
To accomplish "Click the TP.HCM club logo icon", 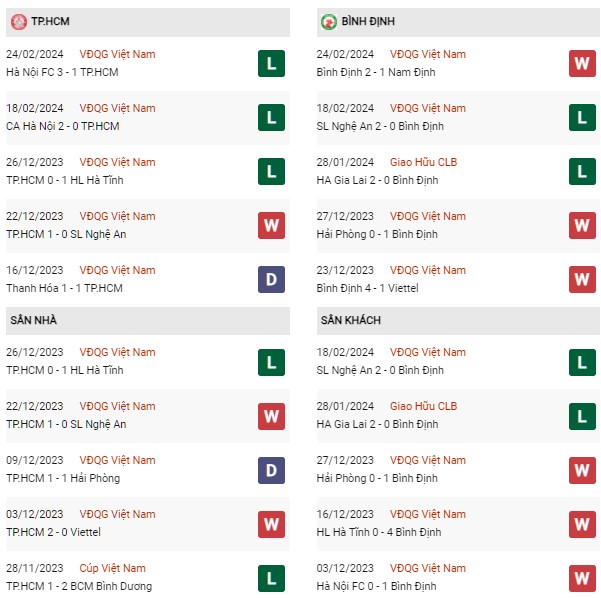I will [x=18, y=21].
